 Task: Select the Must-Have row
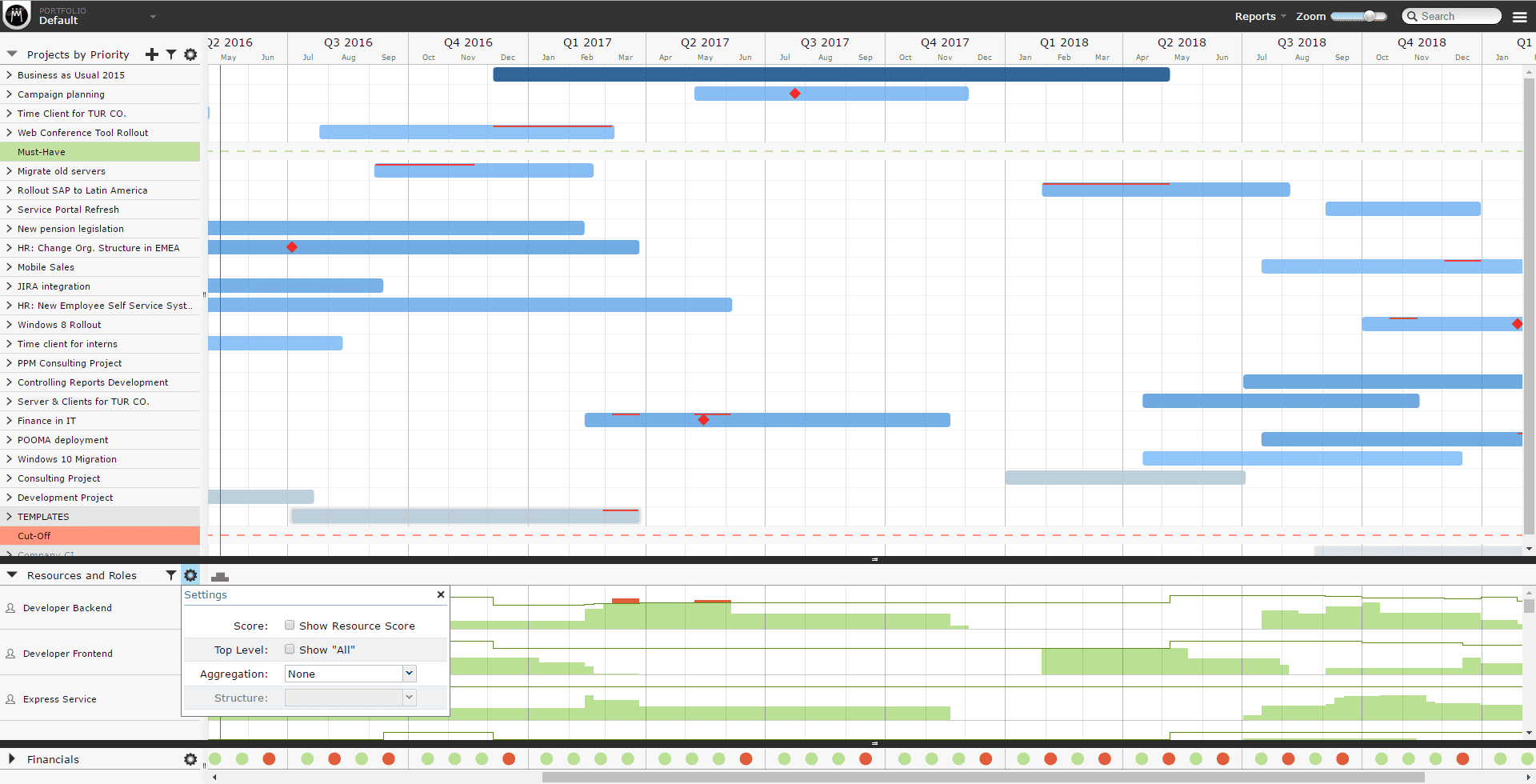100,152
